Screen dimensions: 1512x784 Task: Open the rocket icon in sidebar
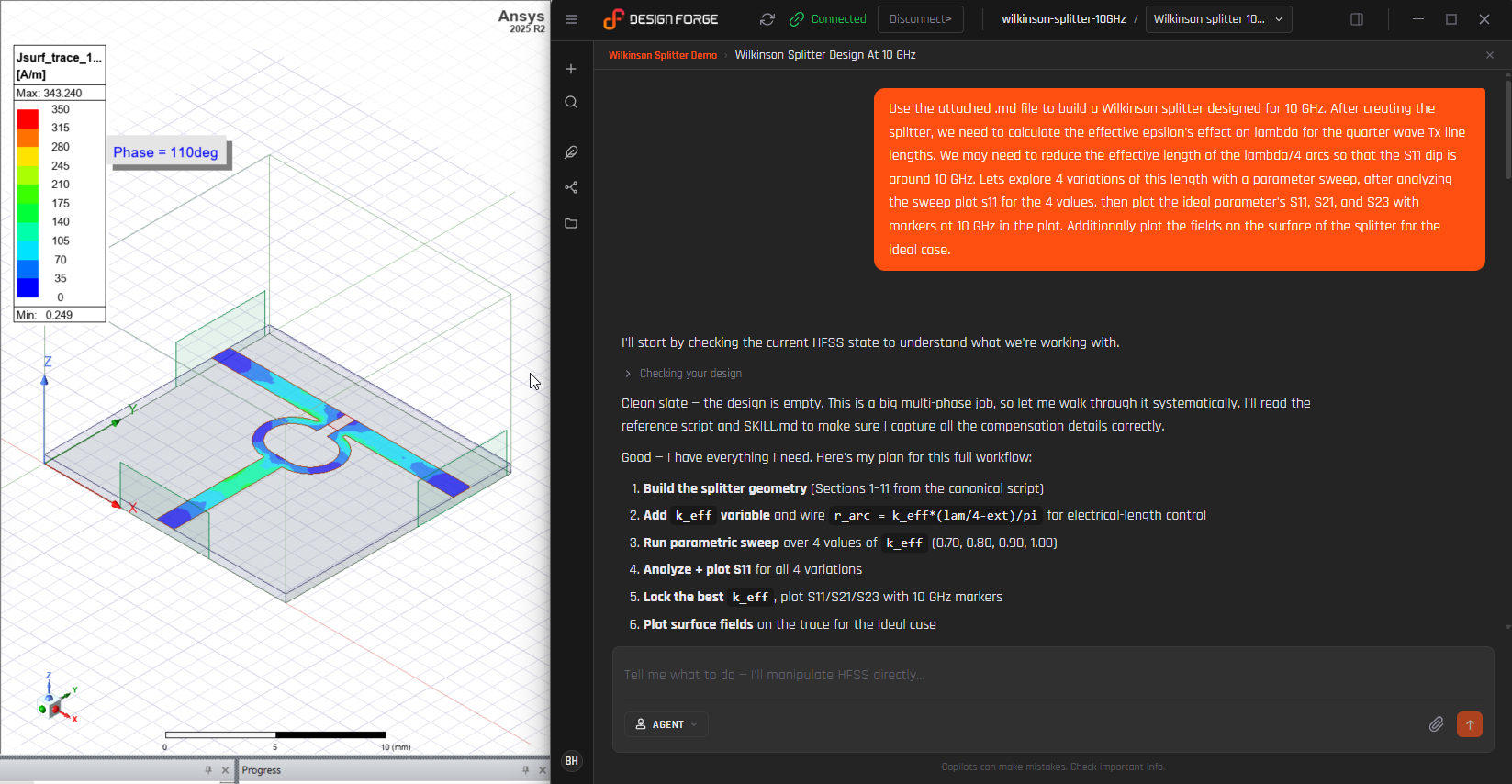(571, 151)
